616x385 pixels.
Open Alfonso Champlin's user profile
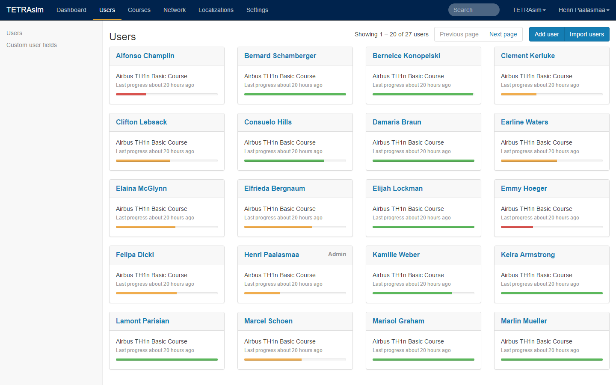145,56
